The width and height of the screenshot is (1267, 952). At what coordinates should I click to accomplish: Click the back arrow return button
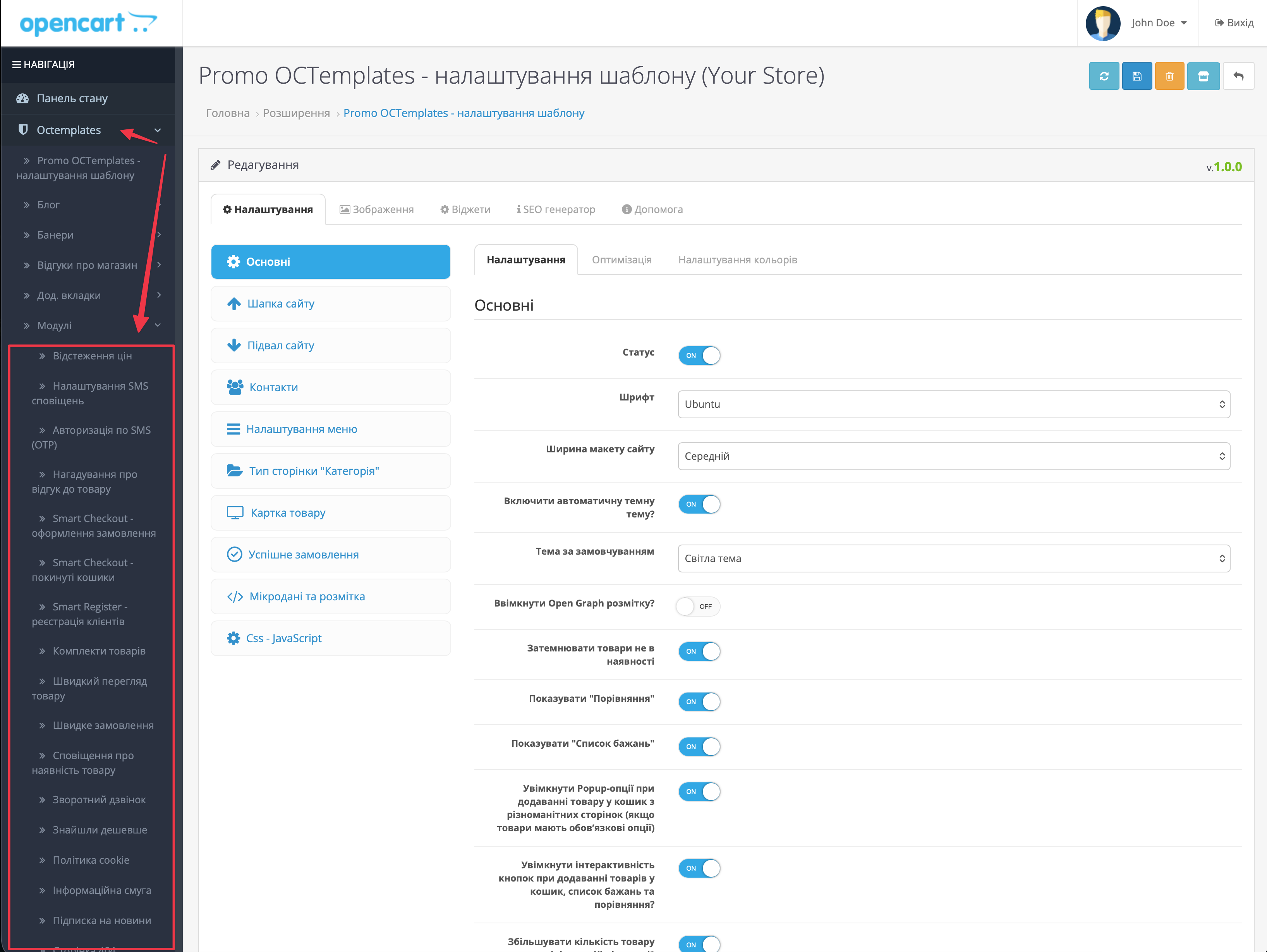(1238, 76)
